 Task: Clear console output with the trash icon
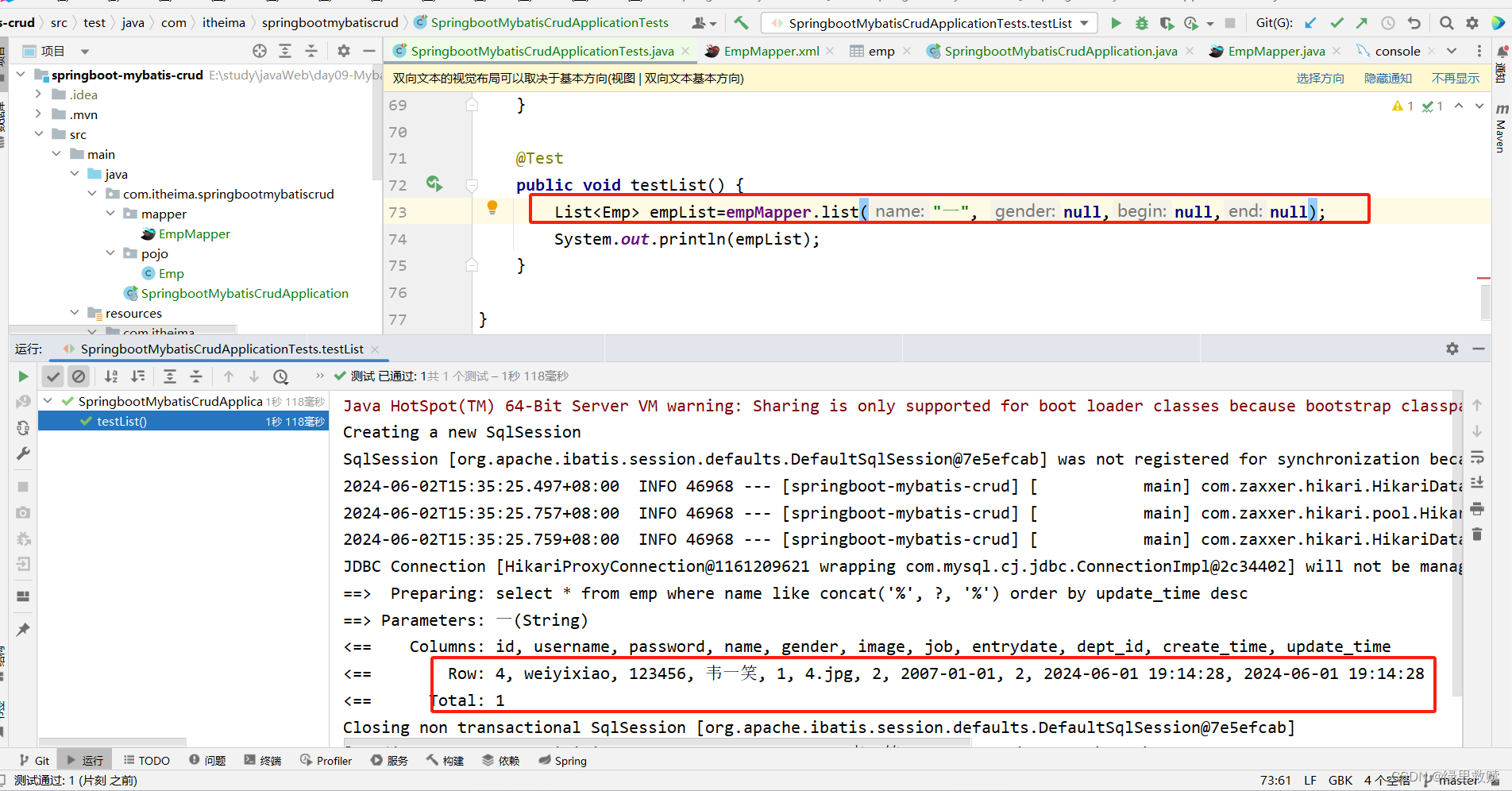coord(1477,534)
